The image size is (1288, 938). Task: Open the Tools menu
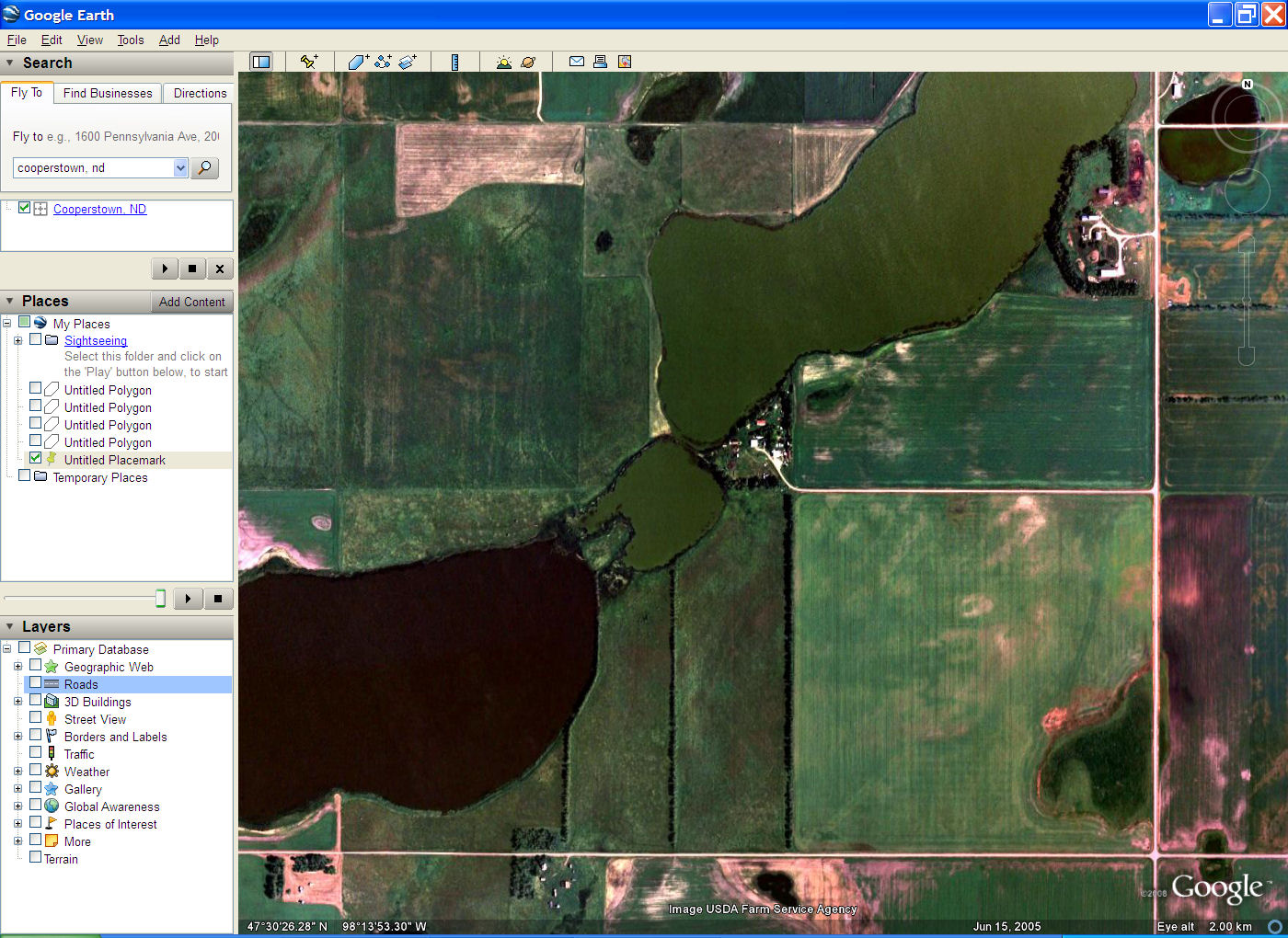pos(131,40)
